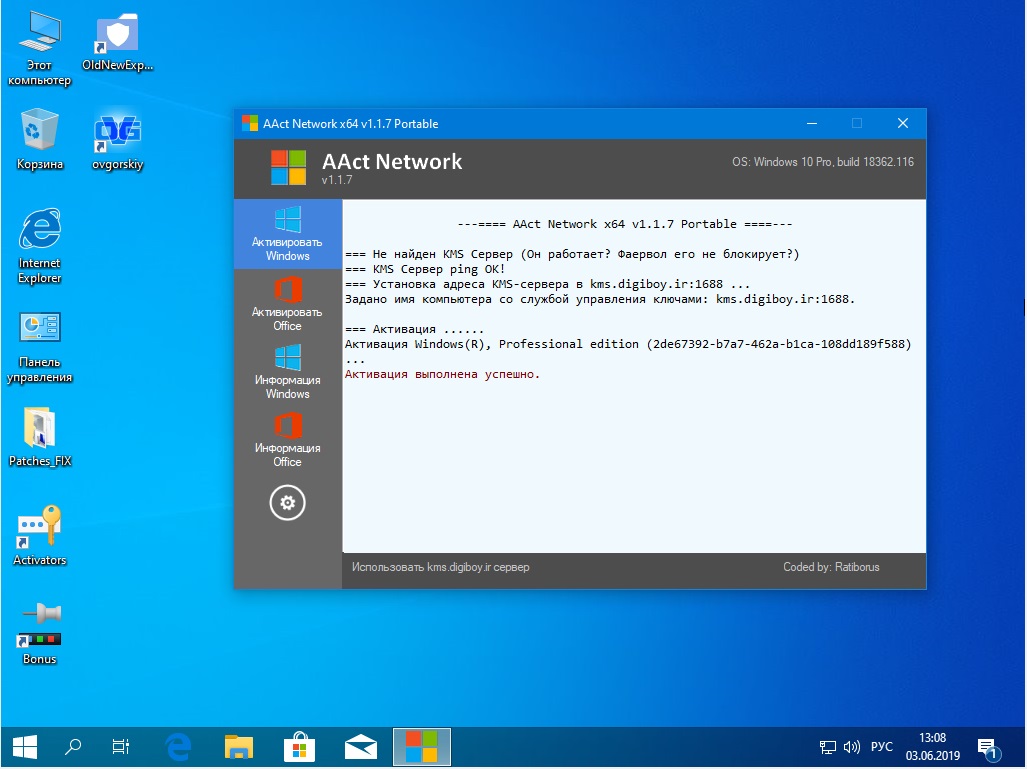Open the РУС language indicator in the tray
1027x769 pixels.
point(881,746)
